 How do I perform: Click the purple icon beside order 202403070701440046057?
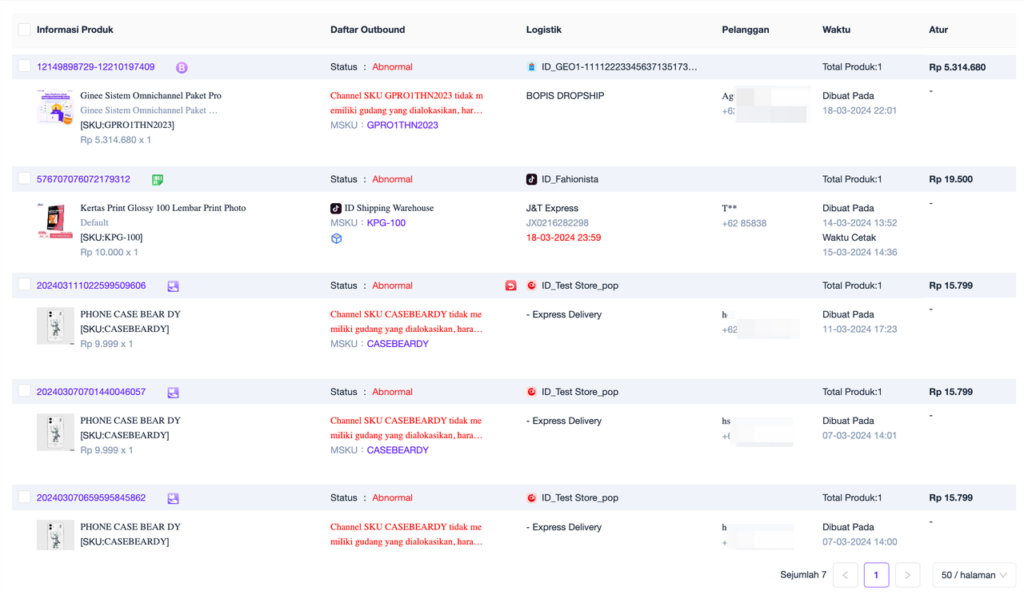pos(173,392)
